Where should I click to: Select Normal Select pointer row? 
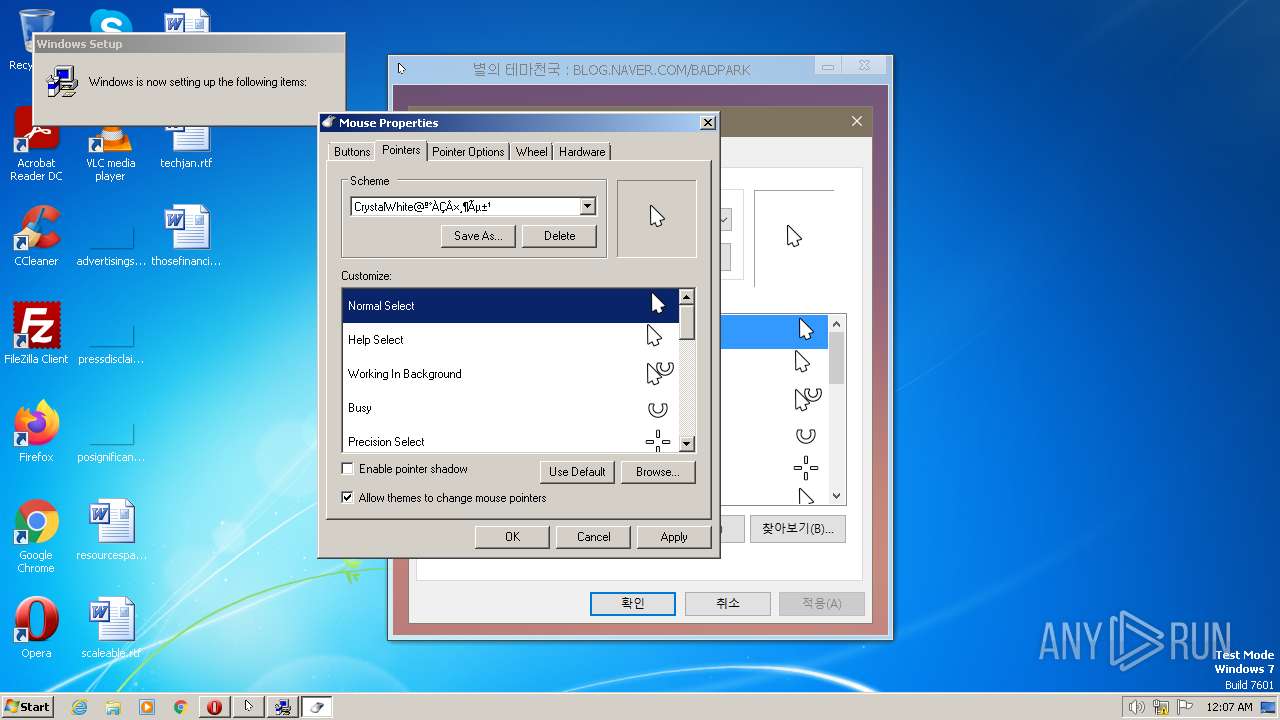point(510,306)
